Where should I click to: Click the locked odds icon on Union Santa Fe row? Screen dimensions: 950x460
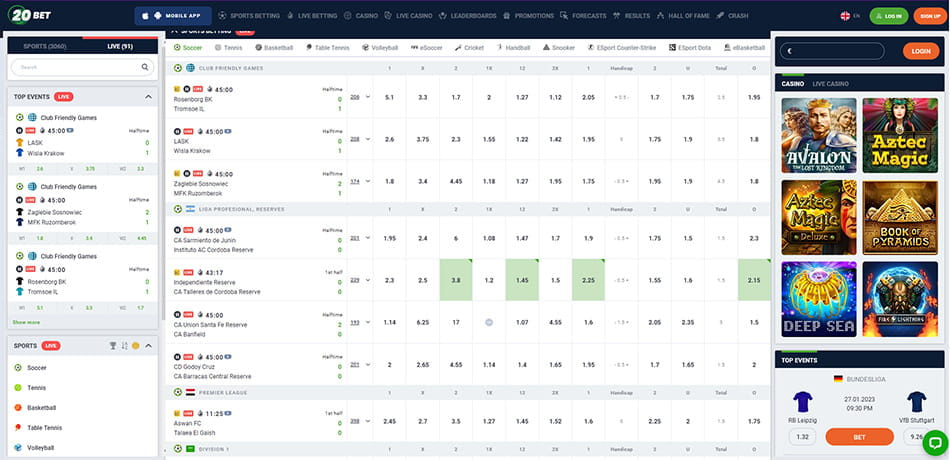[489, 322]
